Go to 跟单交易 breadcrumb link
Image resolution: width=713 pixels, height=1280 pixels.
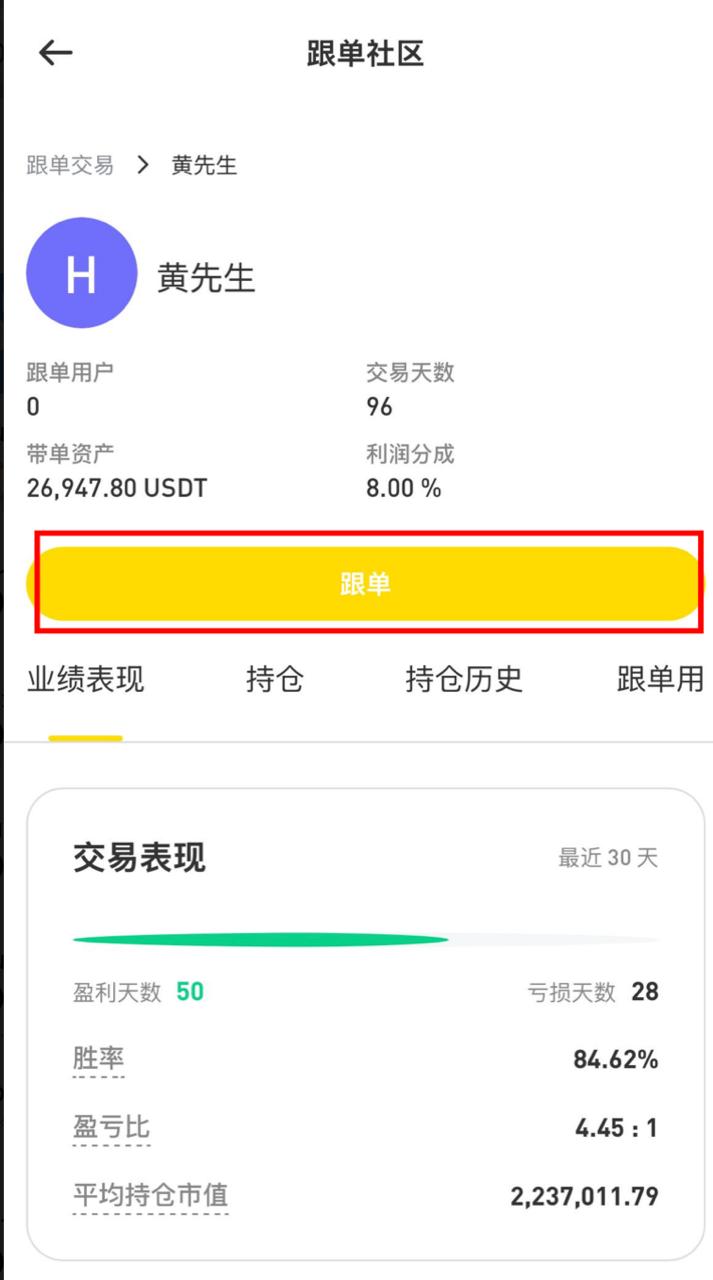(x=70, y=165)
